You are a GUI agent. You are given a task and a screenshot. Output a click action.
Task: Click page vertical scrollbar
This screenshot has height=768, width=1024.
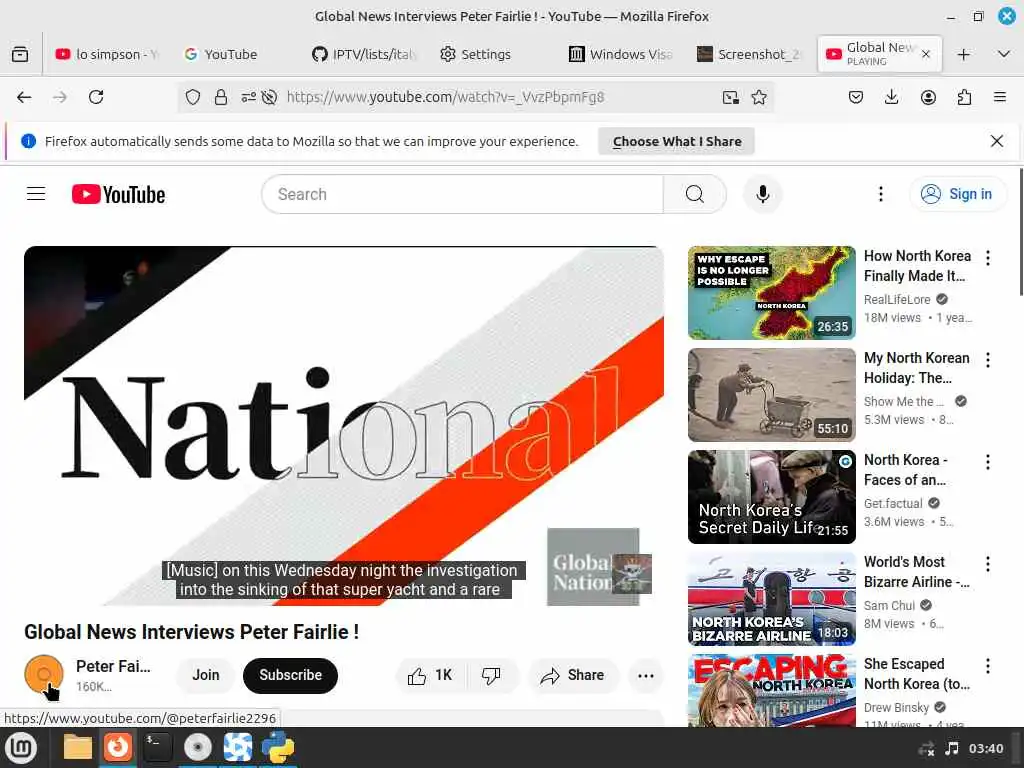point(1021,232)
